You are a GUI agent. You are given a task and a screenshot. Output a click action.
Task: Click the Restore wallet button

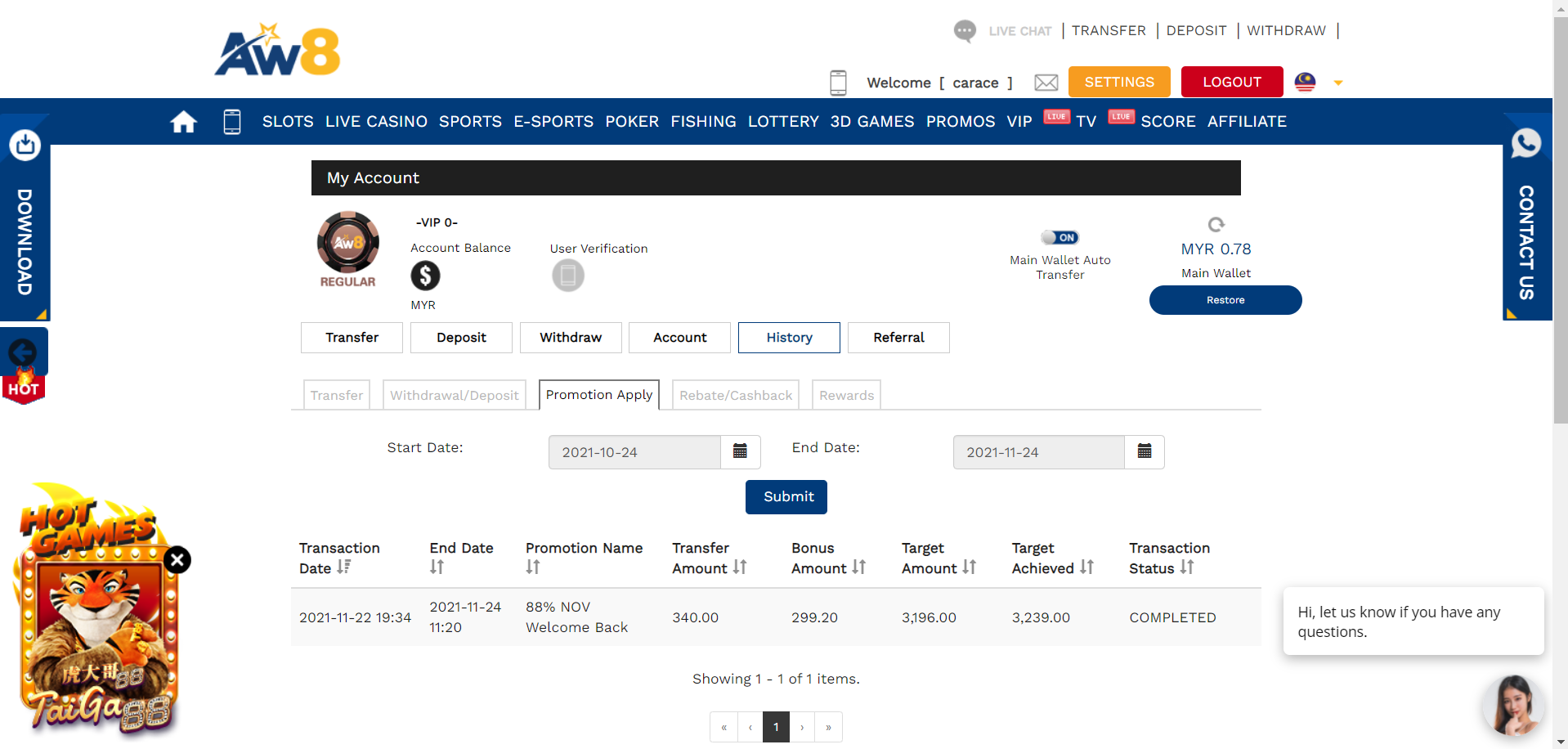click(x=1225, y=300)
